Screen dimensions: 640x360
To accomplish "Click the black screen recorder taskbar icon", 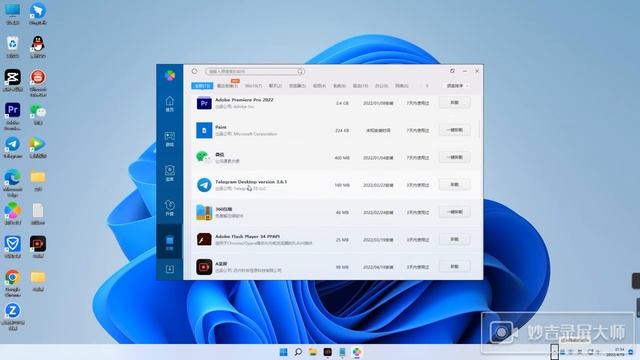I will 327,352.
